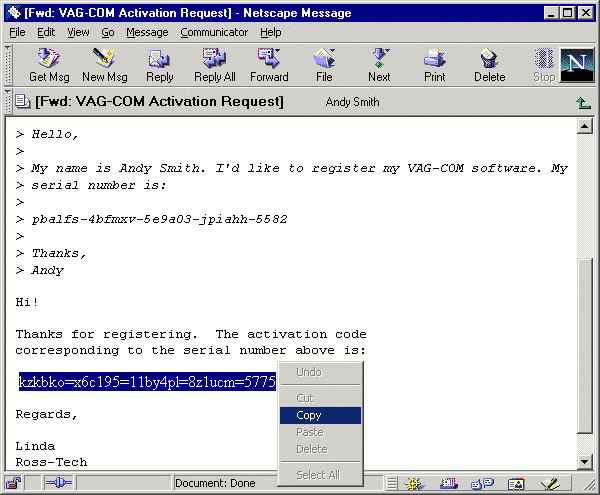Toggle the online/offline connection icon
Image resolution: width=600 pixels, height=495 pixels.
point(56,483)
